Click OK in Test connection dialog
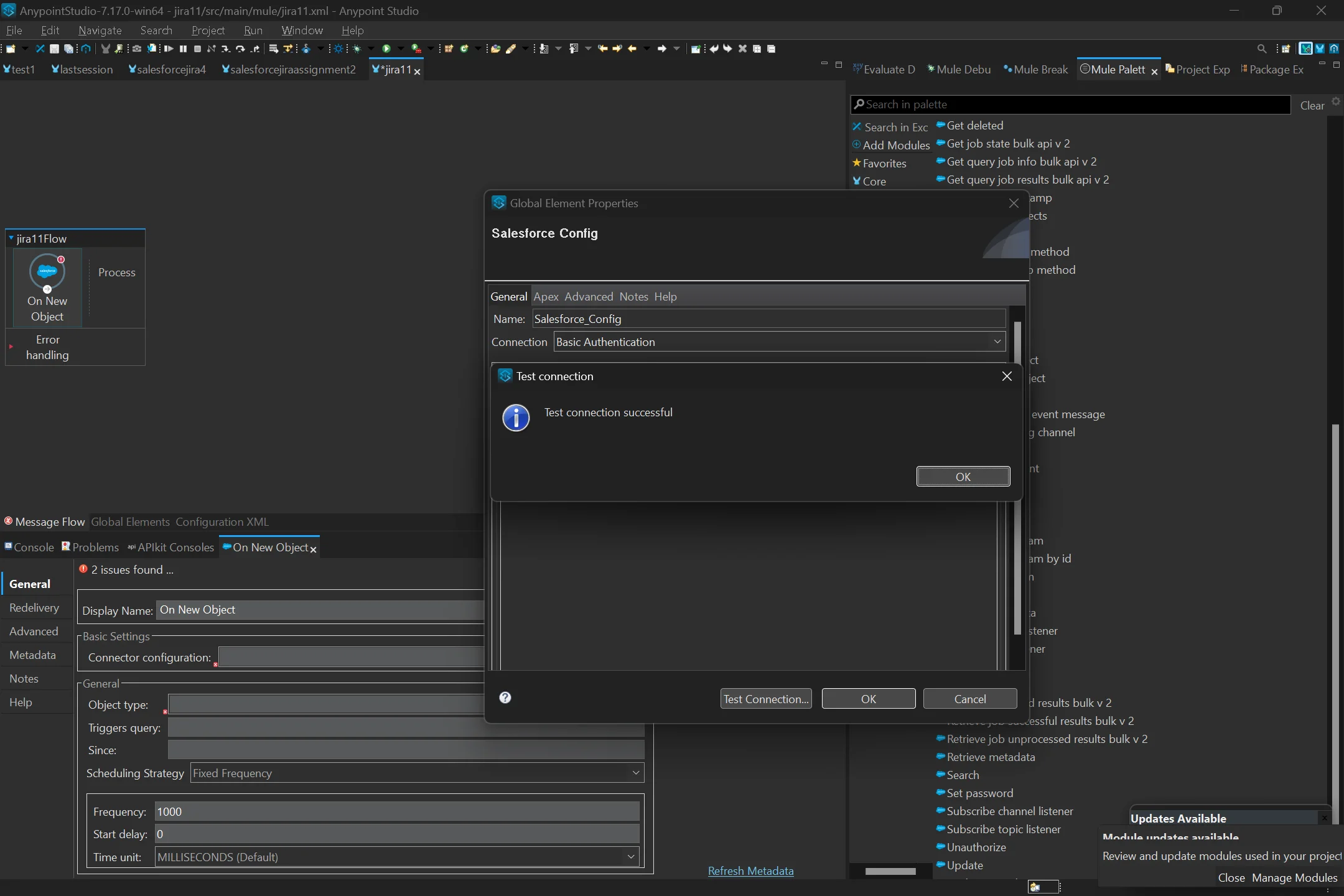Viewport: 1344px width, 896px height. point(963,477)
